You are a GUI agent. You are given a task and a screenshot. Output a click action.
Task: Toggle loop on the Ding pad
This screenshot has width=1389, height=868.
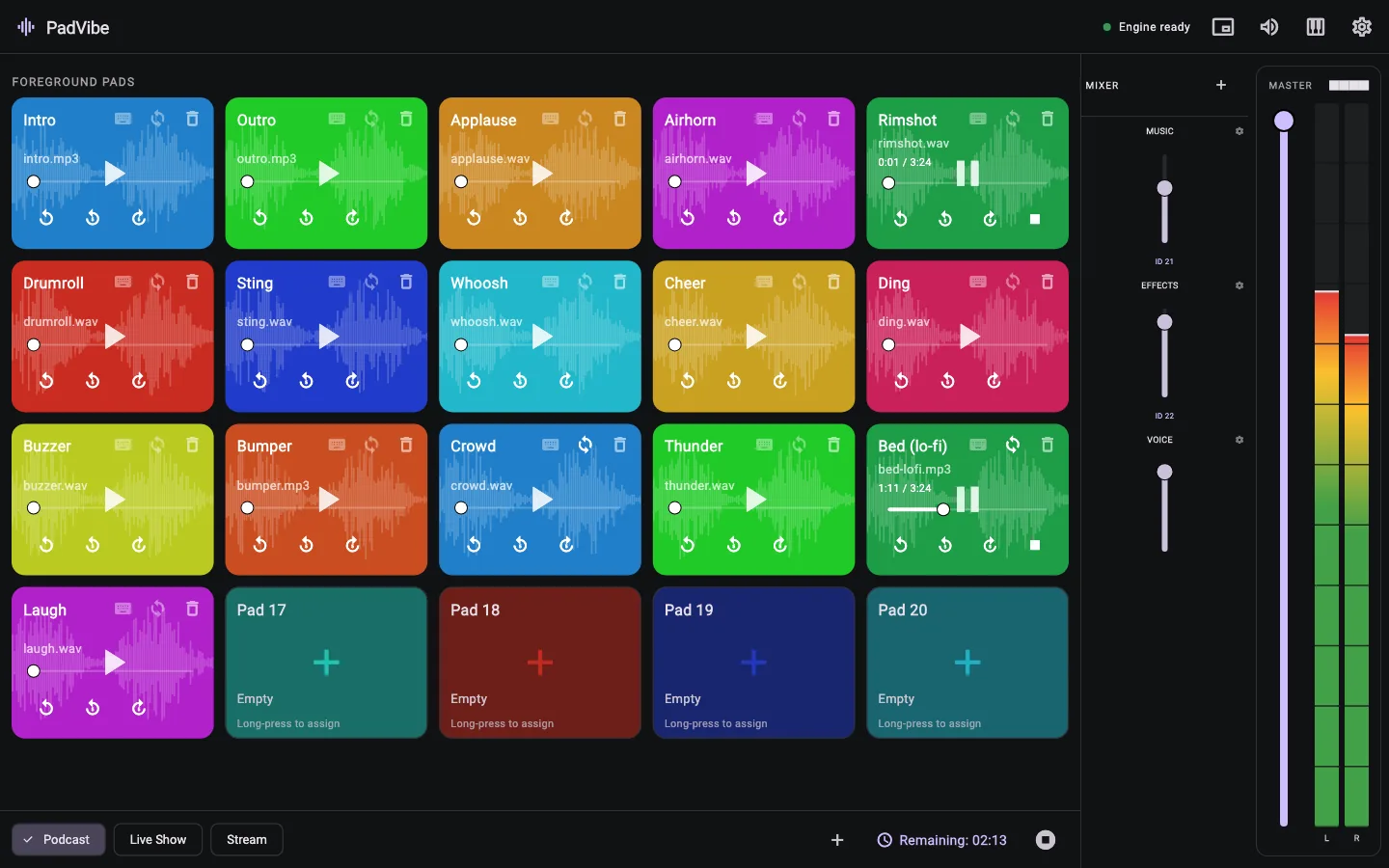pyautogui.click(x=1012, y=282)
